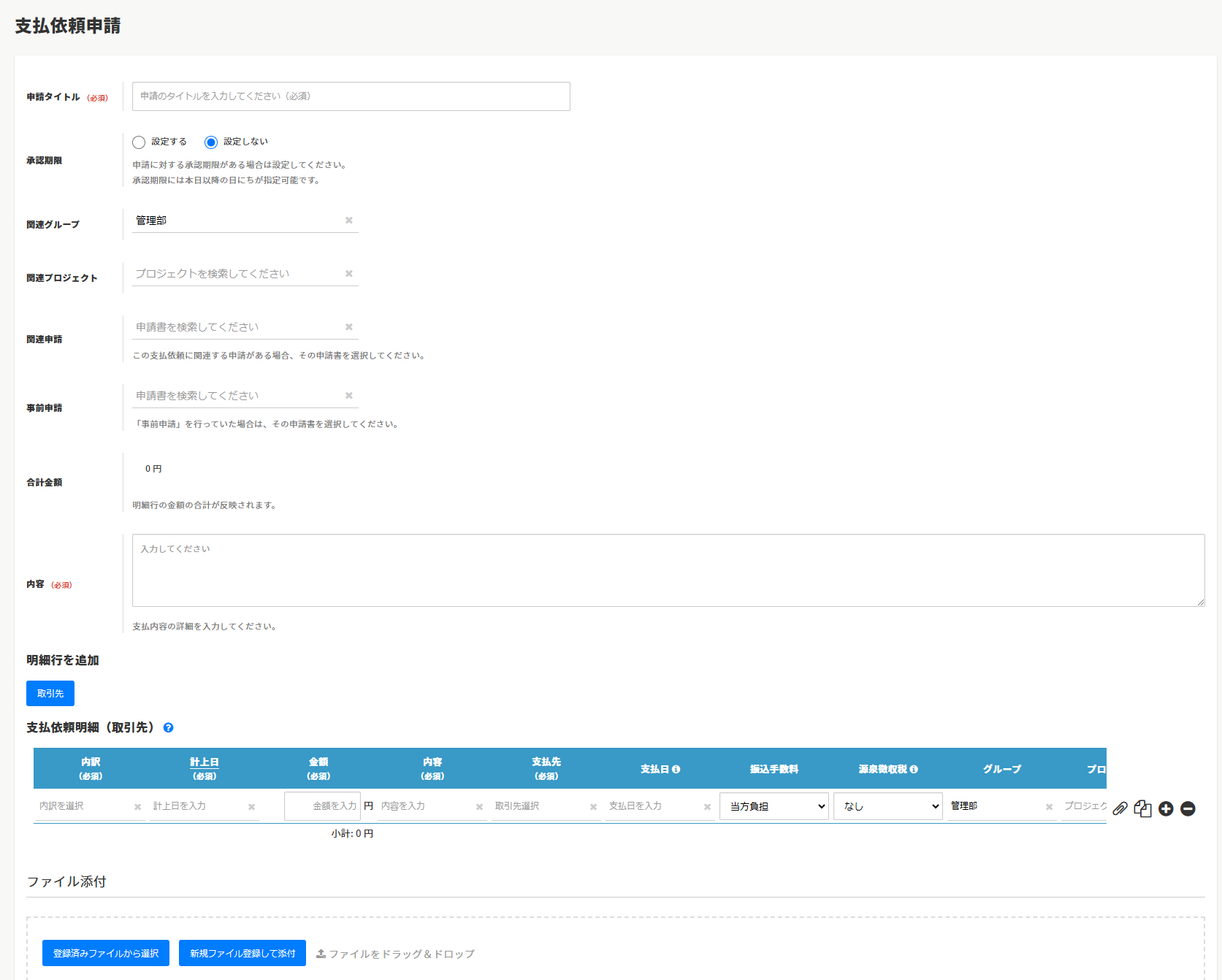This screenshot has height=980, width=1222.
Task: Click the 計上日 column header link
Action: pyautogui.click(x=205, y=762)
